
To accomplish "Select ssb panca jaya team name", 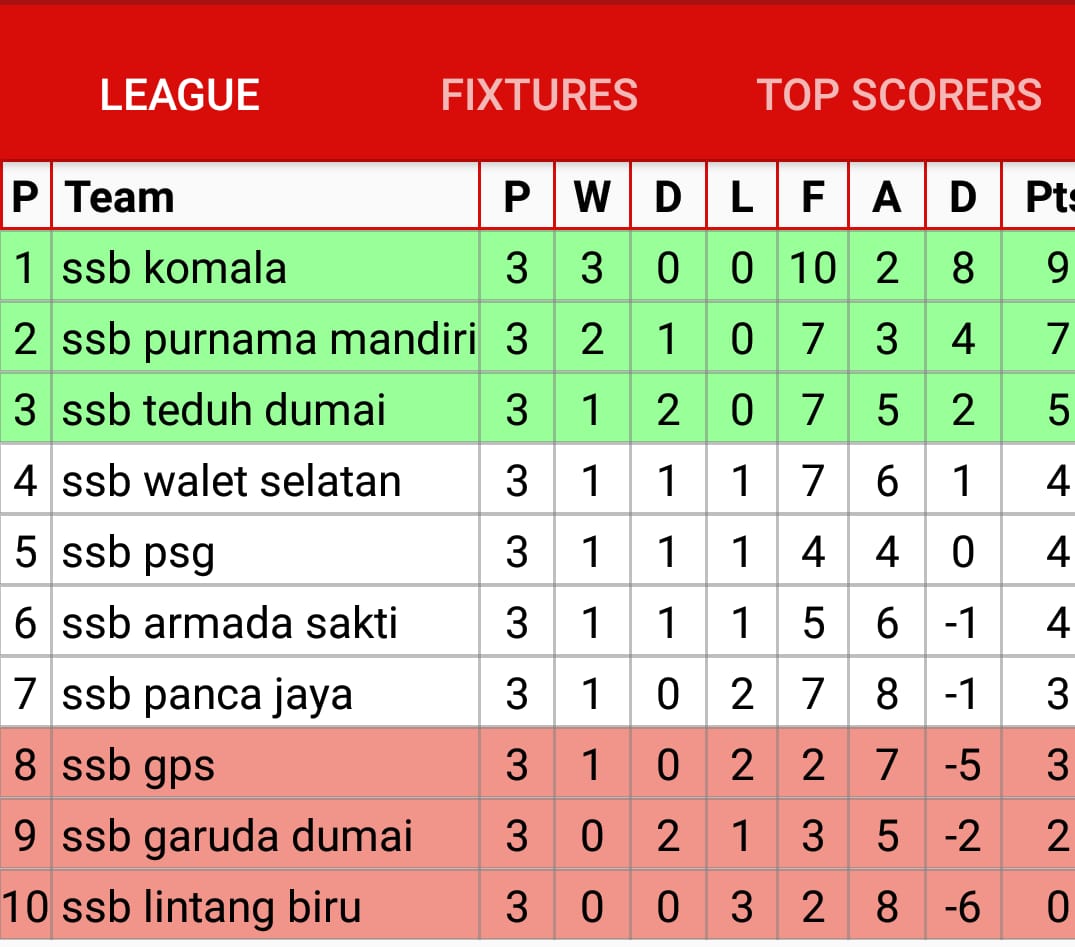I will pos(207,695).
